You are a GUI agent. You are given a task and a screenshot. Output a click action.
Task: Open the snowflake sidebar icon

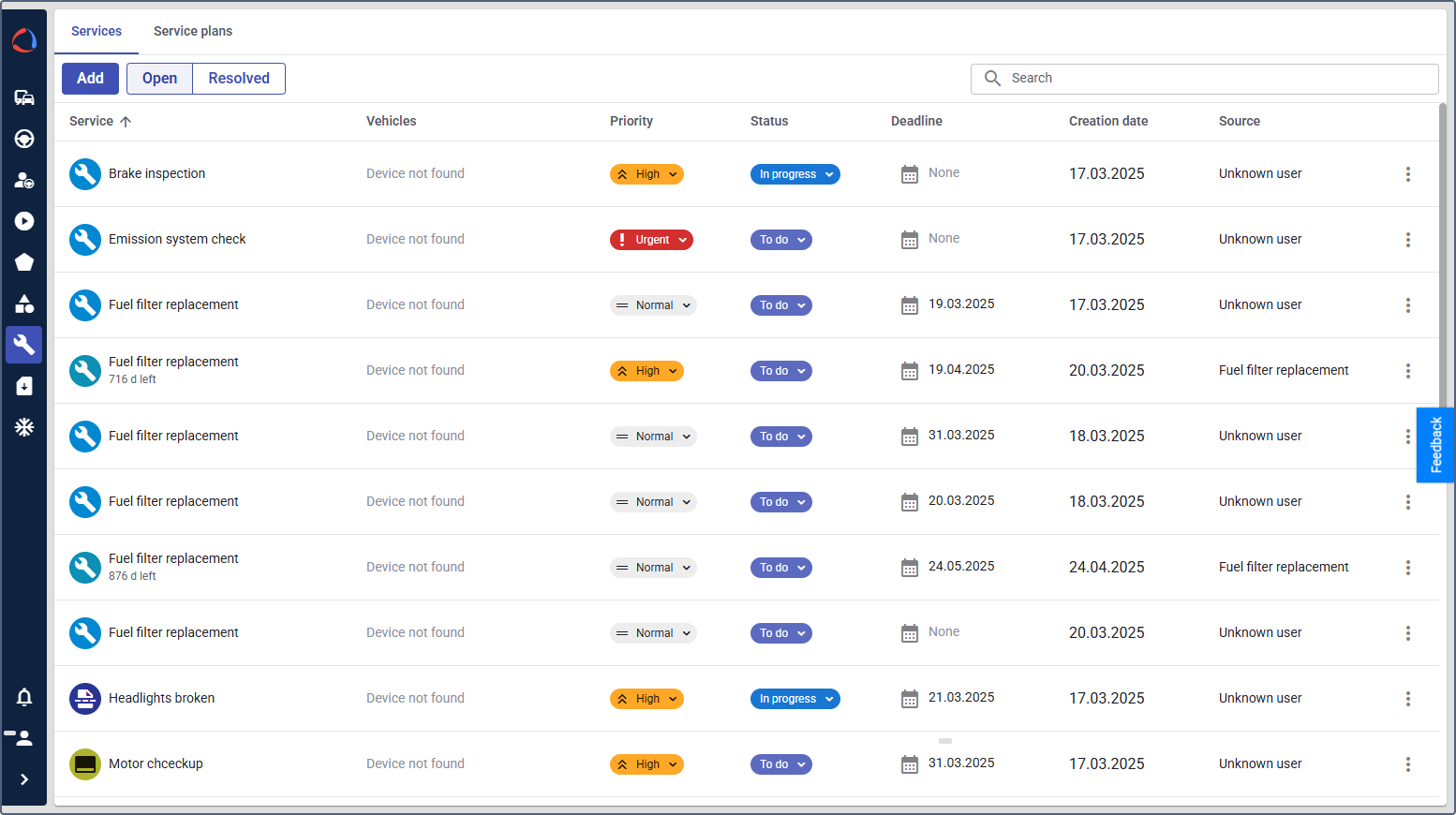(24, 427)
